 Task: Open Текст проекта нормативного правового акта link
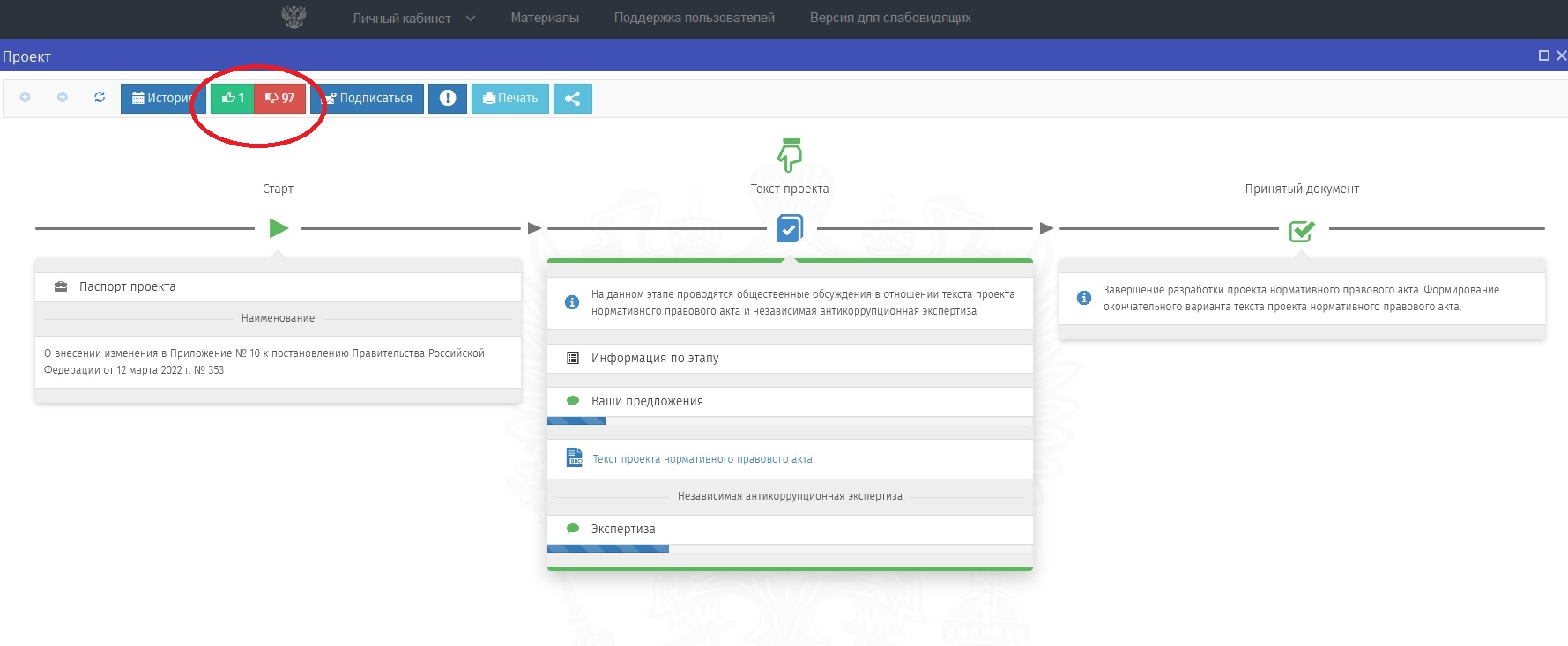[x=702, y=459]
